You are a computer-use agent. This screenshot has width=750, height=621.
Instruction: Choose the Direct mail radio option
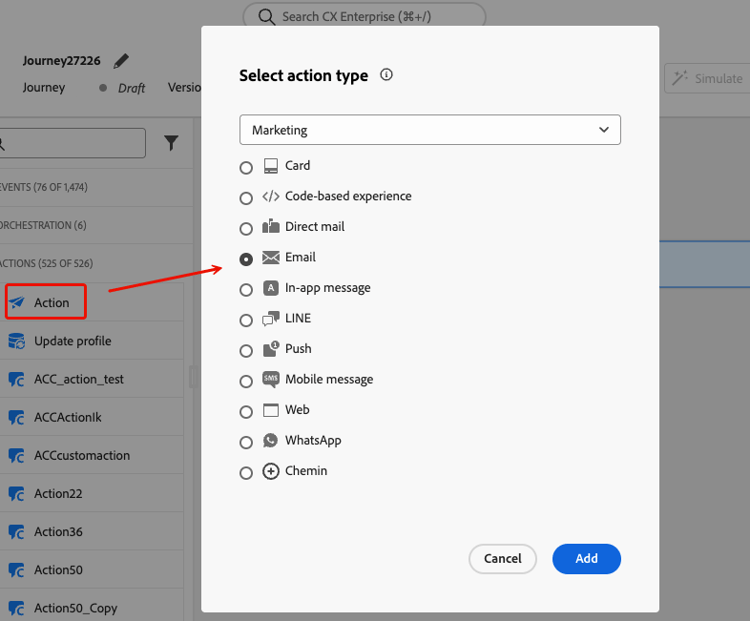[x=246, y=229]
